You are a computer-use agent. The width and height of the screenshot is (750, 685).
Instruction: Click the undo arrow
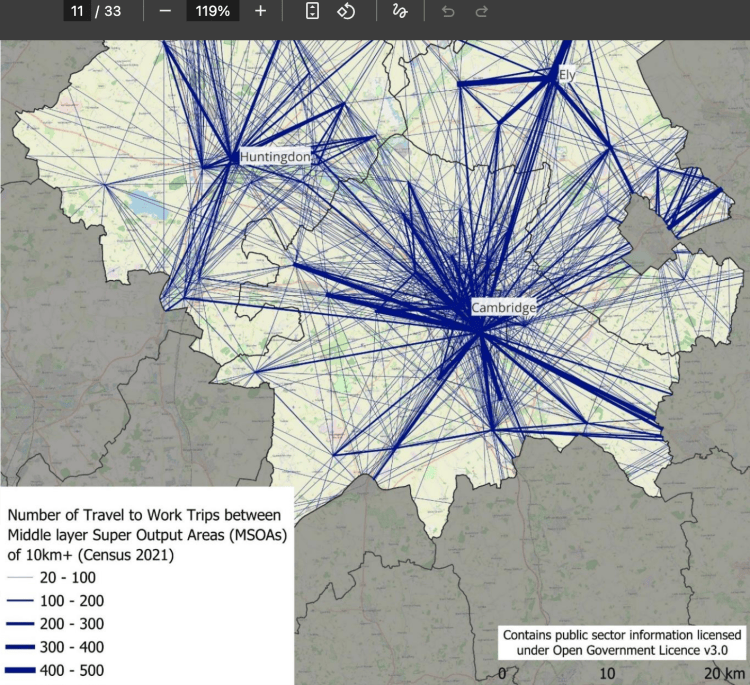click(448, 11)
